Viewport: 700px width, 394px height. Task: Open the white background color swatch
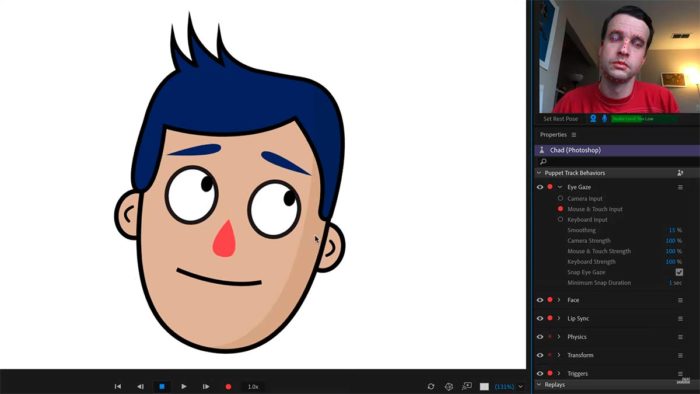coord(484,386)
